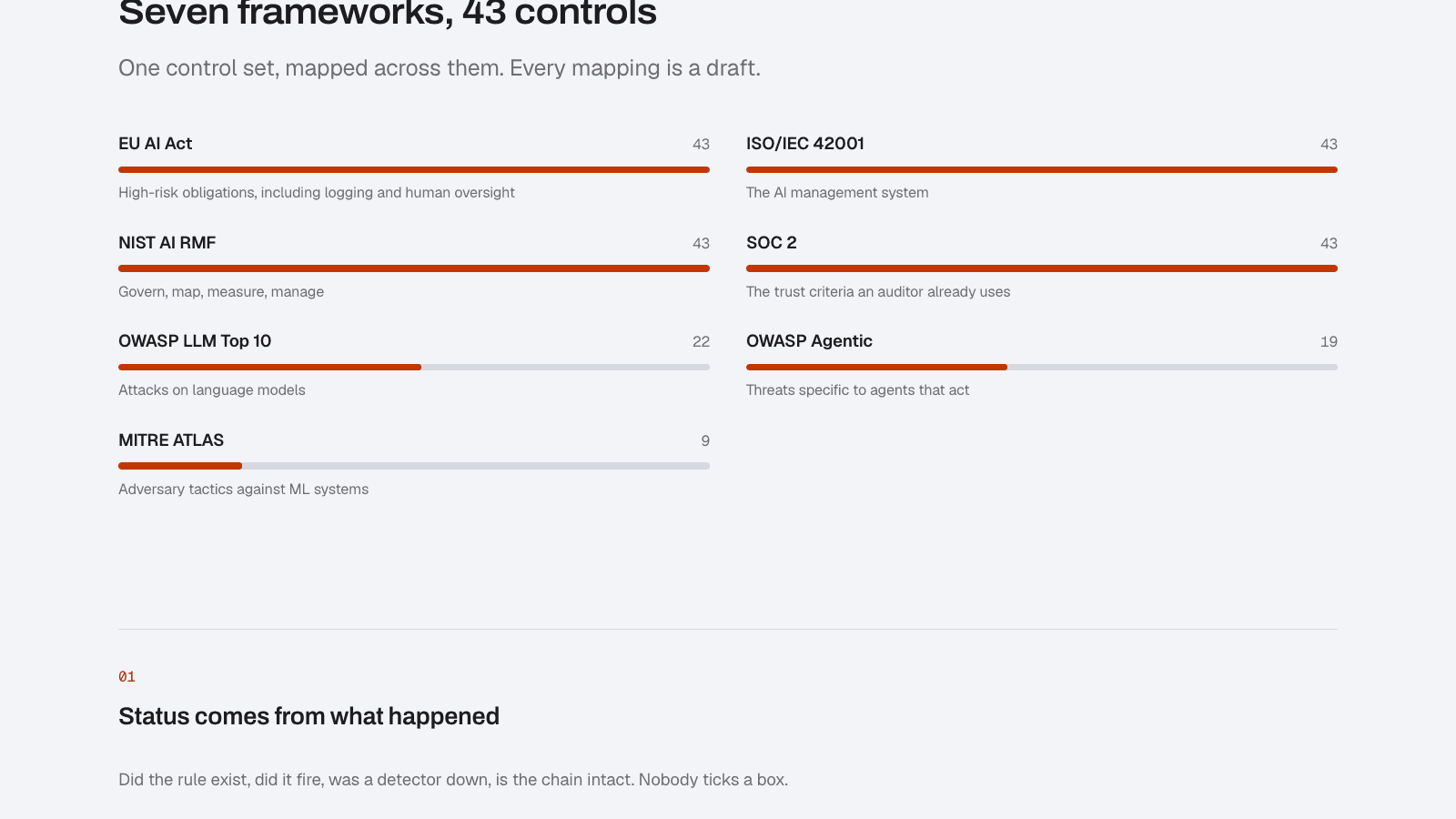Click 'Attacks on language models' description
This screenshot has height=819, width=1456.
[x=212, y=390]
